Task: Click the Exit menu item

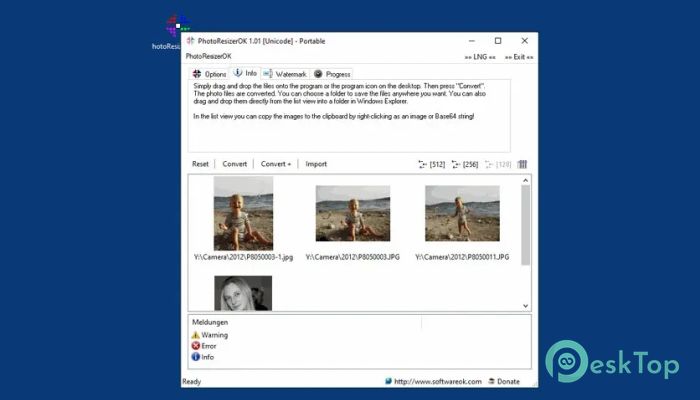Action: (519, 57)
